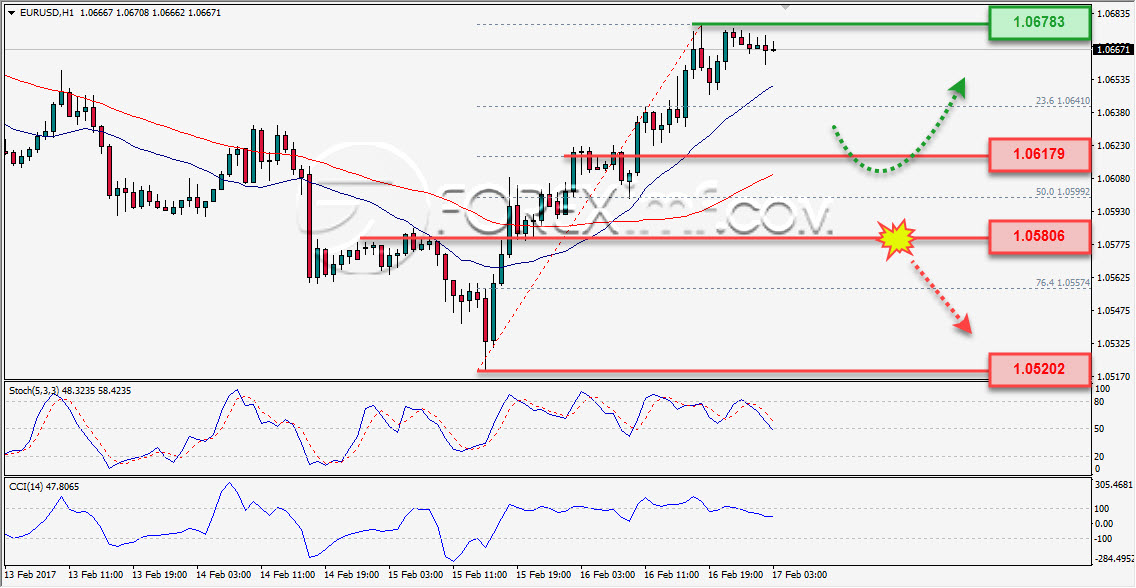Image resolution: width=1136 pixels, height=588 pixels.
Task: Click 1.05170 on the price axis
Action: 1112,377
